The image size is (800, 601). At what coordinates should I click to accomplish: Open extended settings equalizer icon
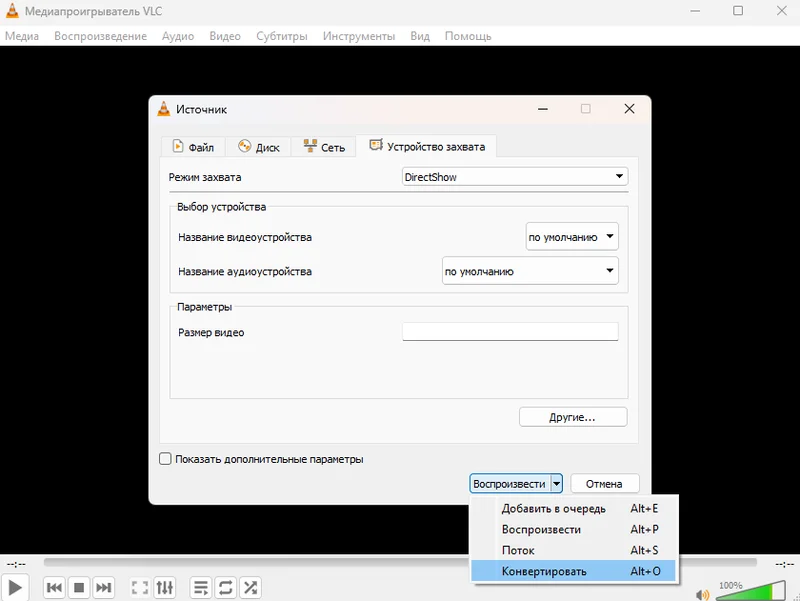165,588
